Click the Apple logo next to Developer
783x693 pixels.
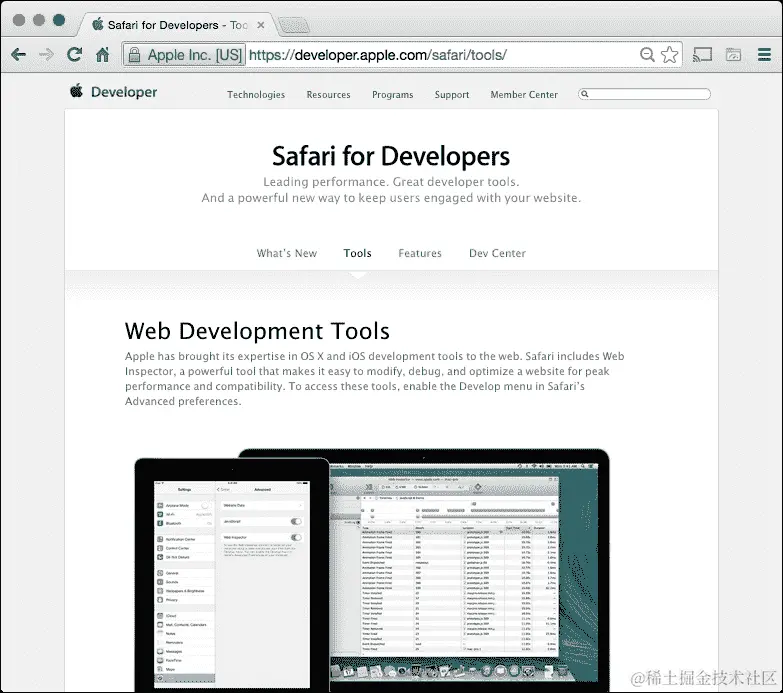tap(76, 91)
